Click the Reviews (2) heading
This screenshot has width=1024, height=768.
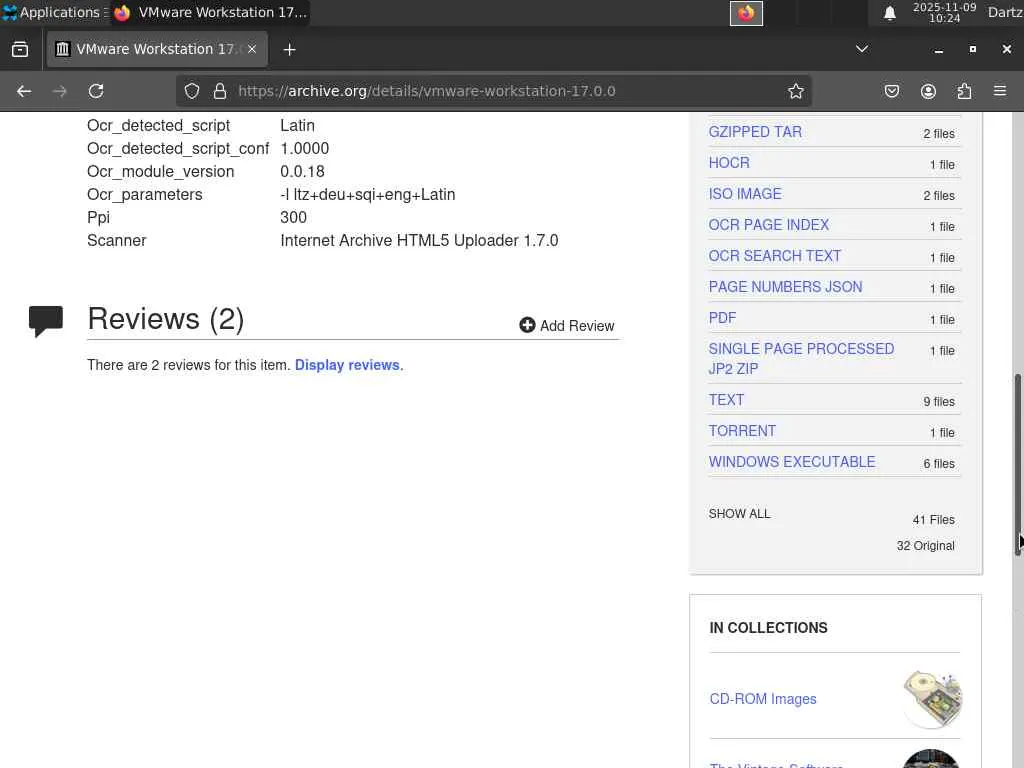point(166,319)
